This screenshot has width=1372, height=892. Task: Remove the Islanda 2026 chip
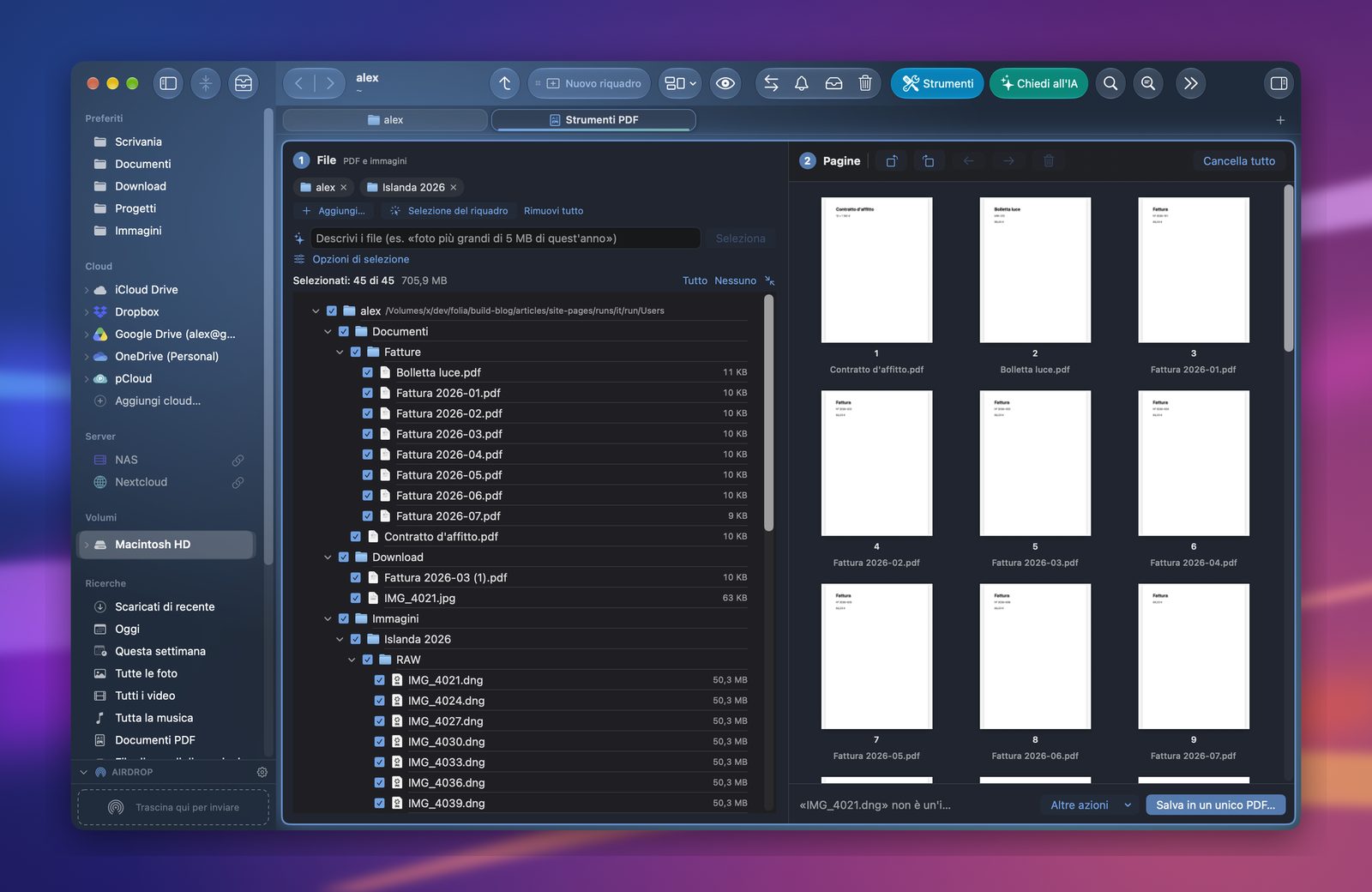pyautogui.click(x=454, y=187)
